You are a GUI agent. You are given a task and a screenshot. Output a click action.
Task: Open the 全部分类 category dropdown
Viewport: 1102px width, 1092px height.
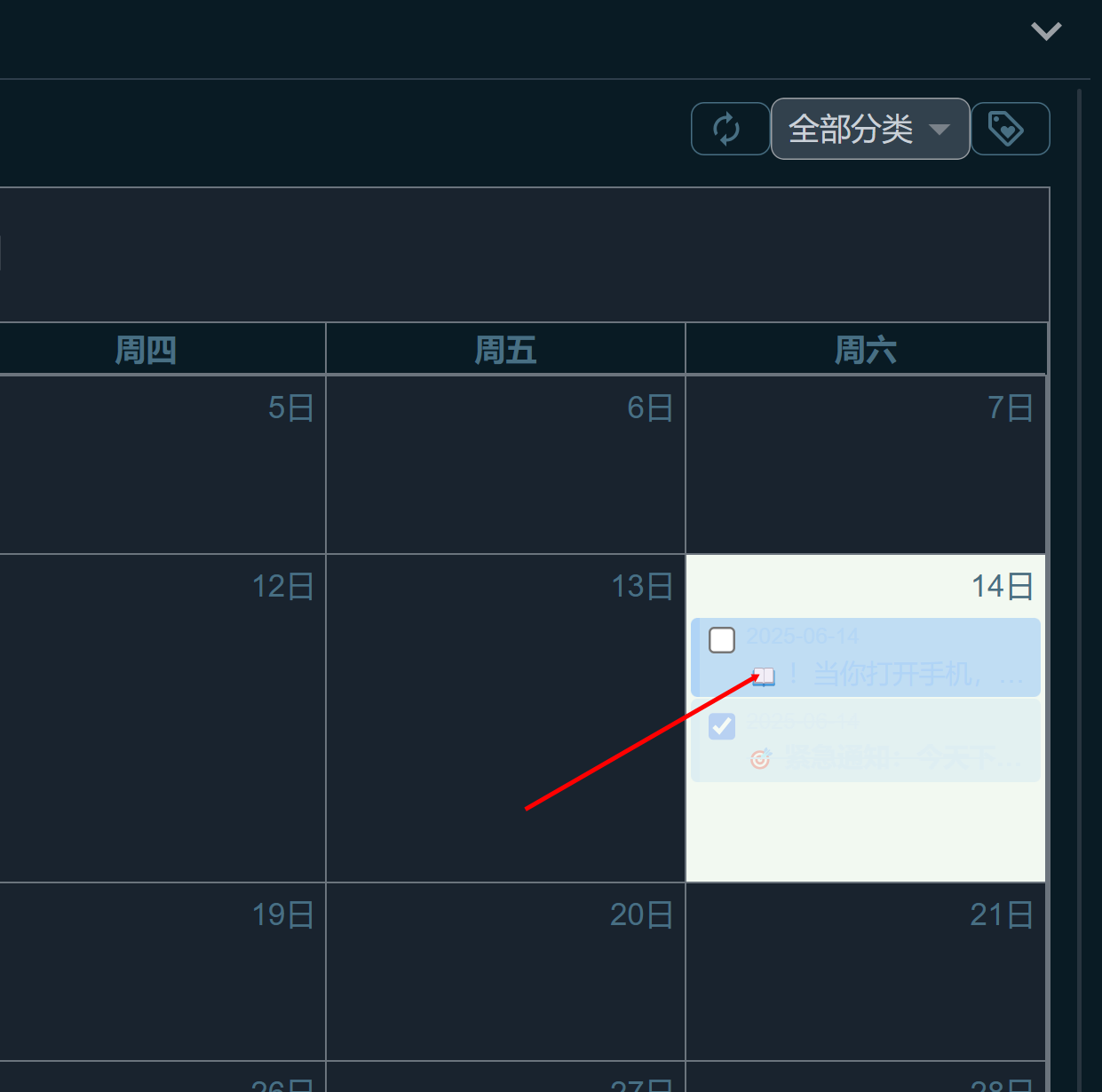869,129
